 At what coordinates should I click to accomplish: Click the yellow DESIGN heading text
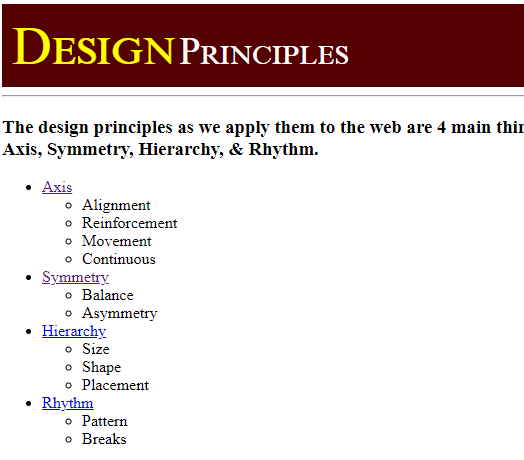coord(93,47)
